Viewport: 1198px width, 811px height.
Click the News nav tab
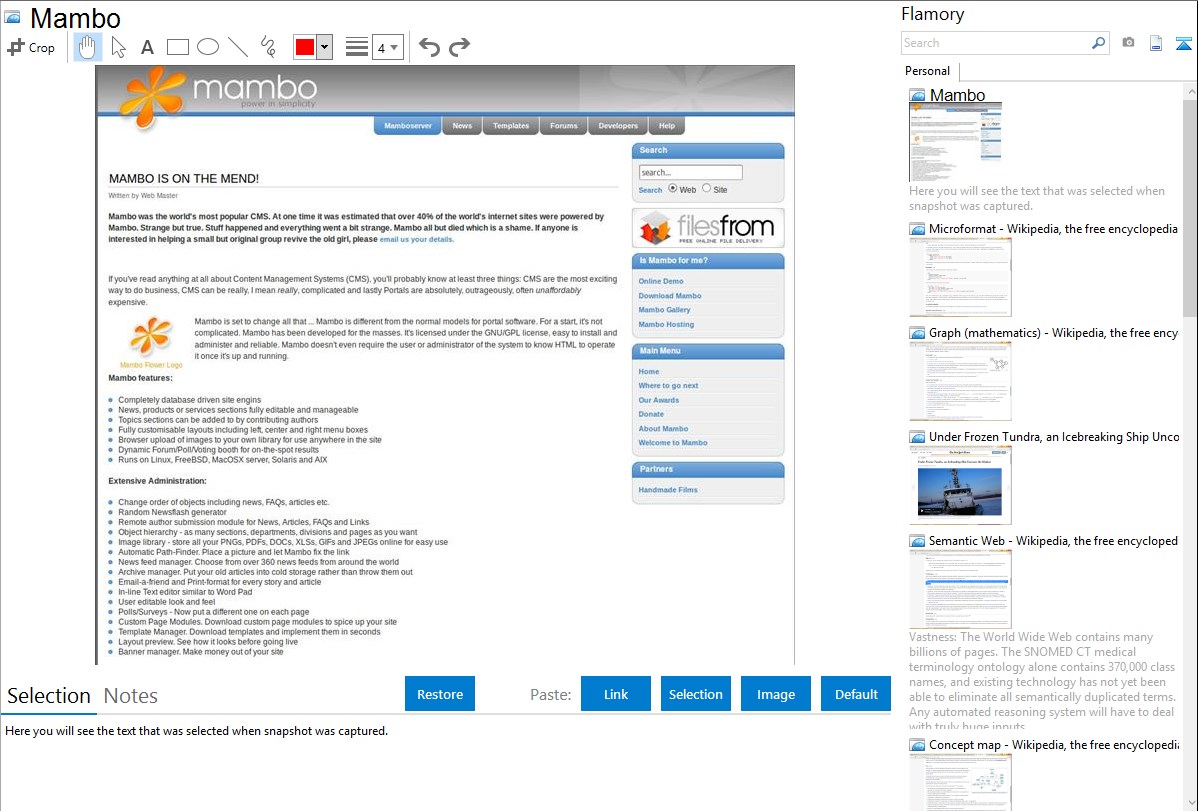[462, 125]
